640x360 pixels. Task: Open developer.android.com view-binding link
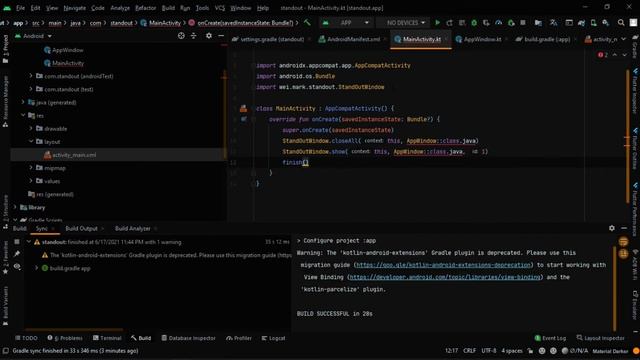(x=445, y=277)
